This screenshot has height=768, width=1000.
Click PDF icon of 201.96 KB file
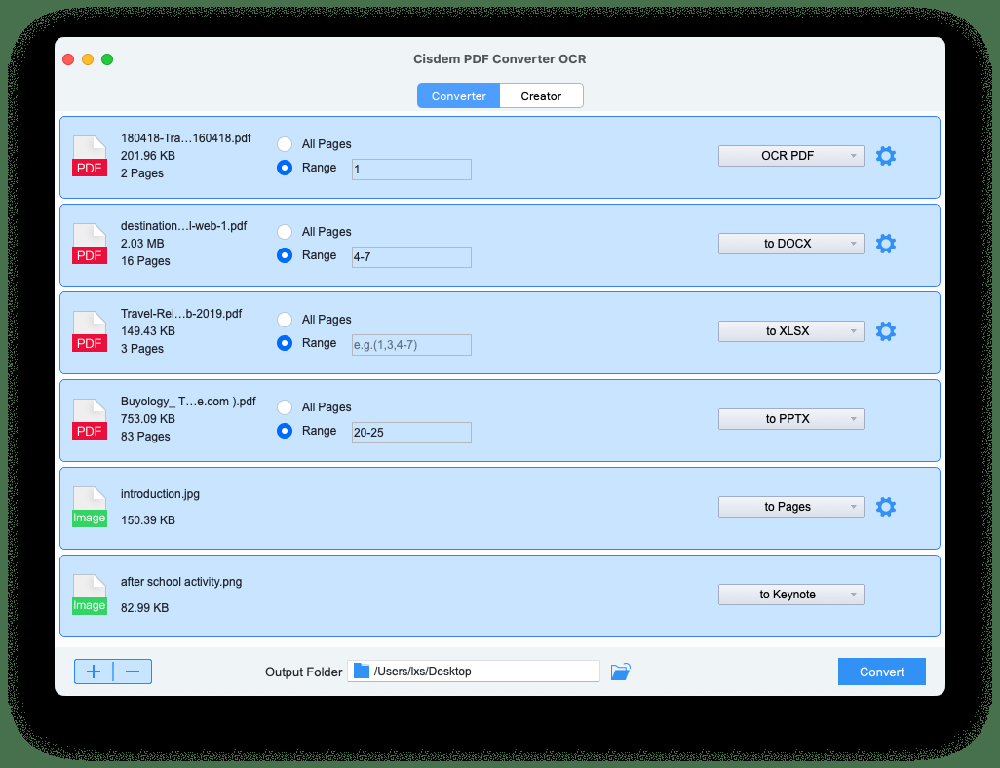(89, 156)
